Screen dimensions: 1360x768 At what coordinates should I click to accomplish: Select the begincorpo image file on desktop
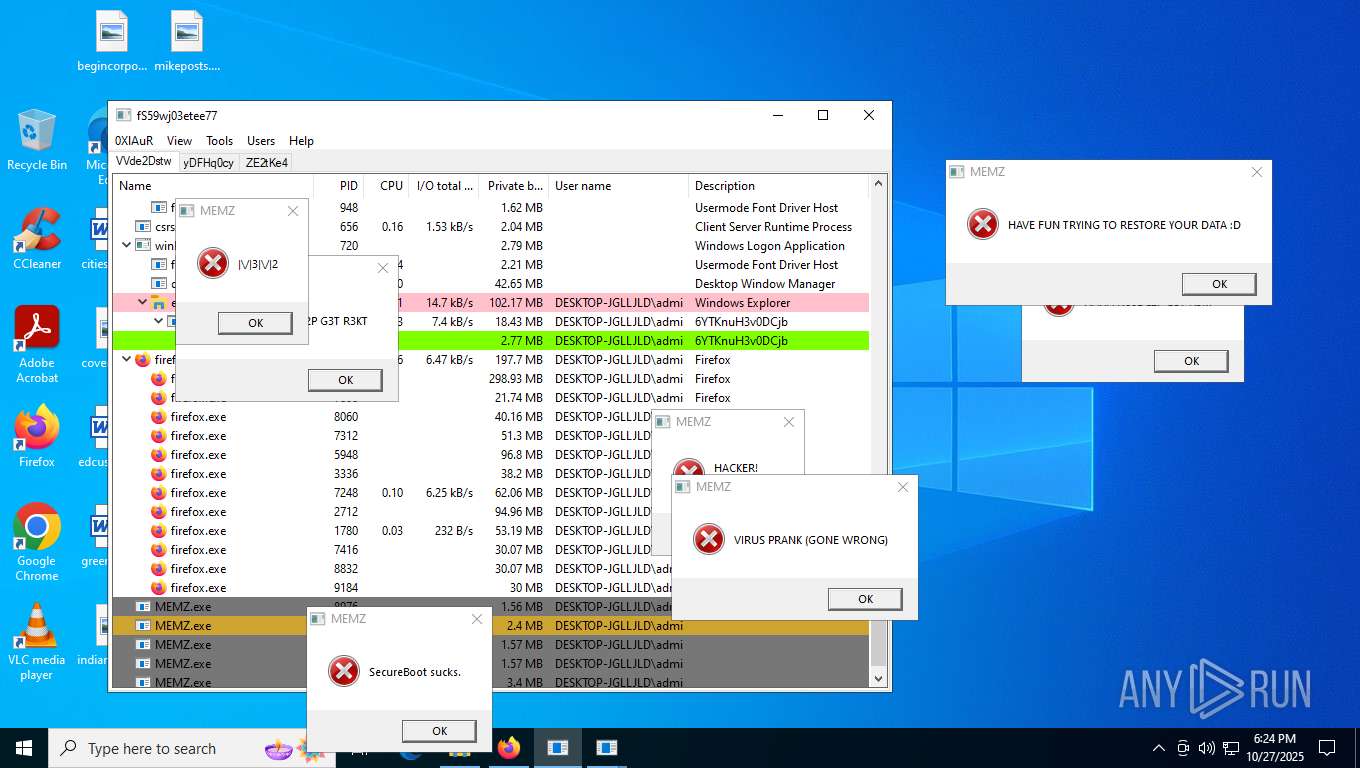pyautogui.click(x=112, y=42)
